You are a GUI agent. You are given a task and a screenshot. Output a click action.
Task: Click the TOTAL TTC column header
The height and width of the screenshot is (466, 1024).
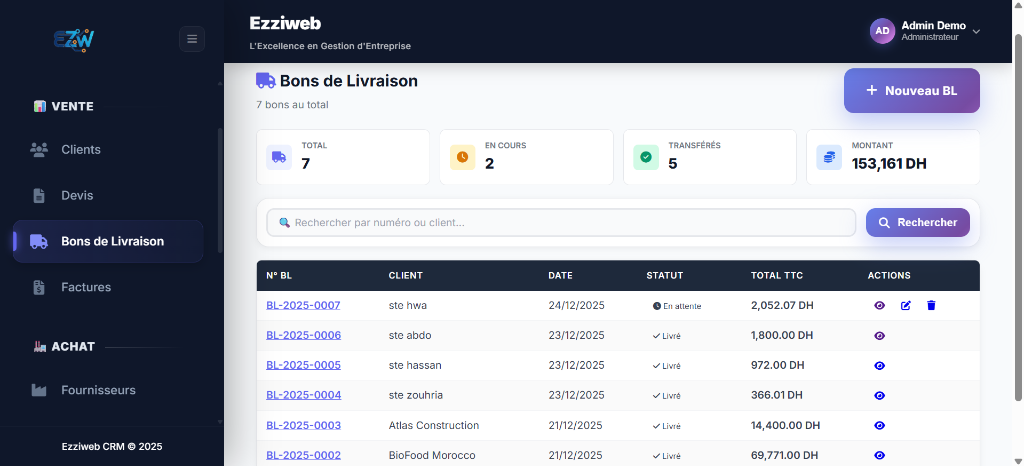(777, 275)
